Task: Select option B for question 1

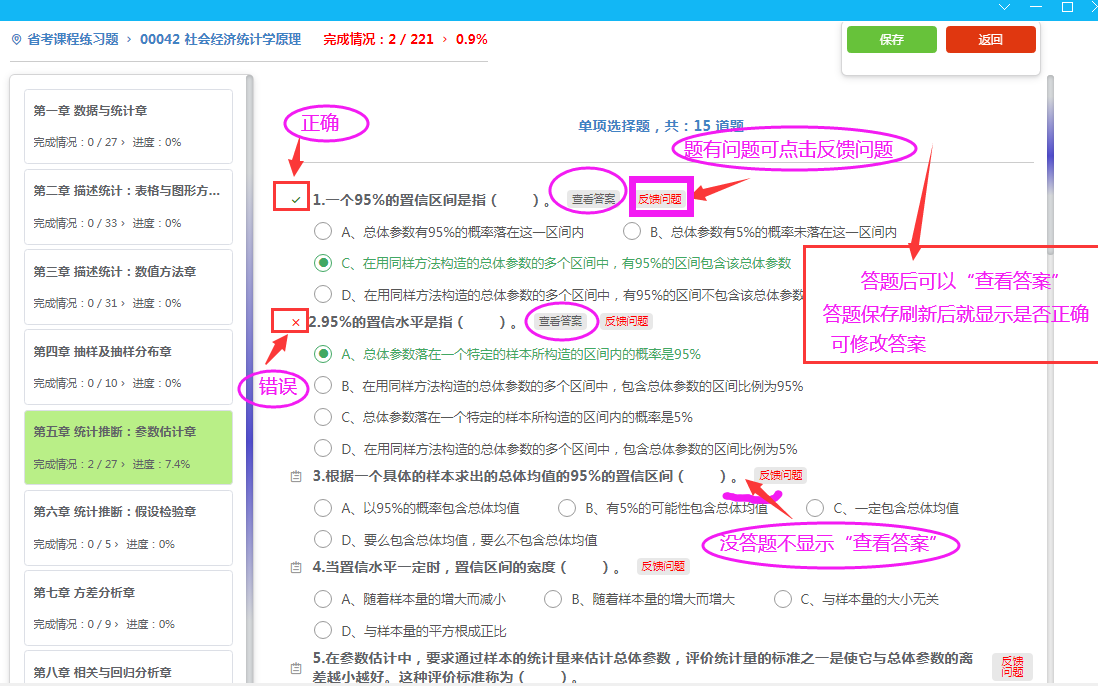Action: click(632, 232)
